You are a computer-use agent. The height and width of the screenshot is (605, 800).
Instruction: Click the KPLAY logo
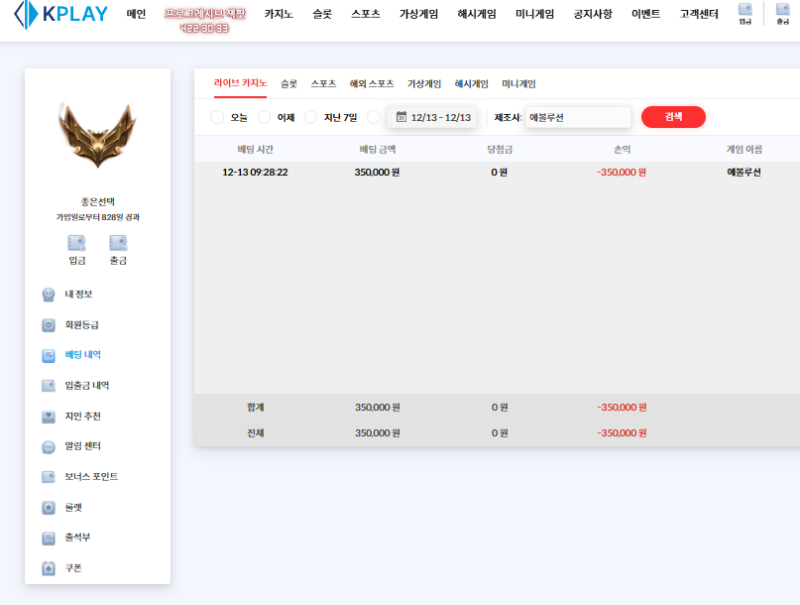point(60,13)
